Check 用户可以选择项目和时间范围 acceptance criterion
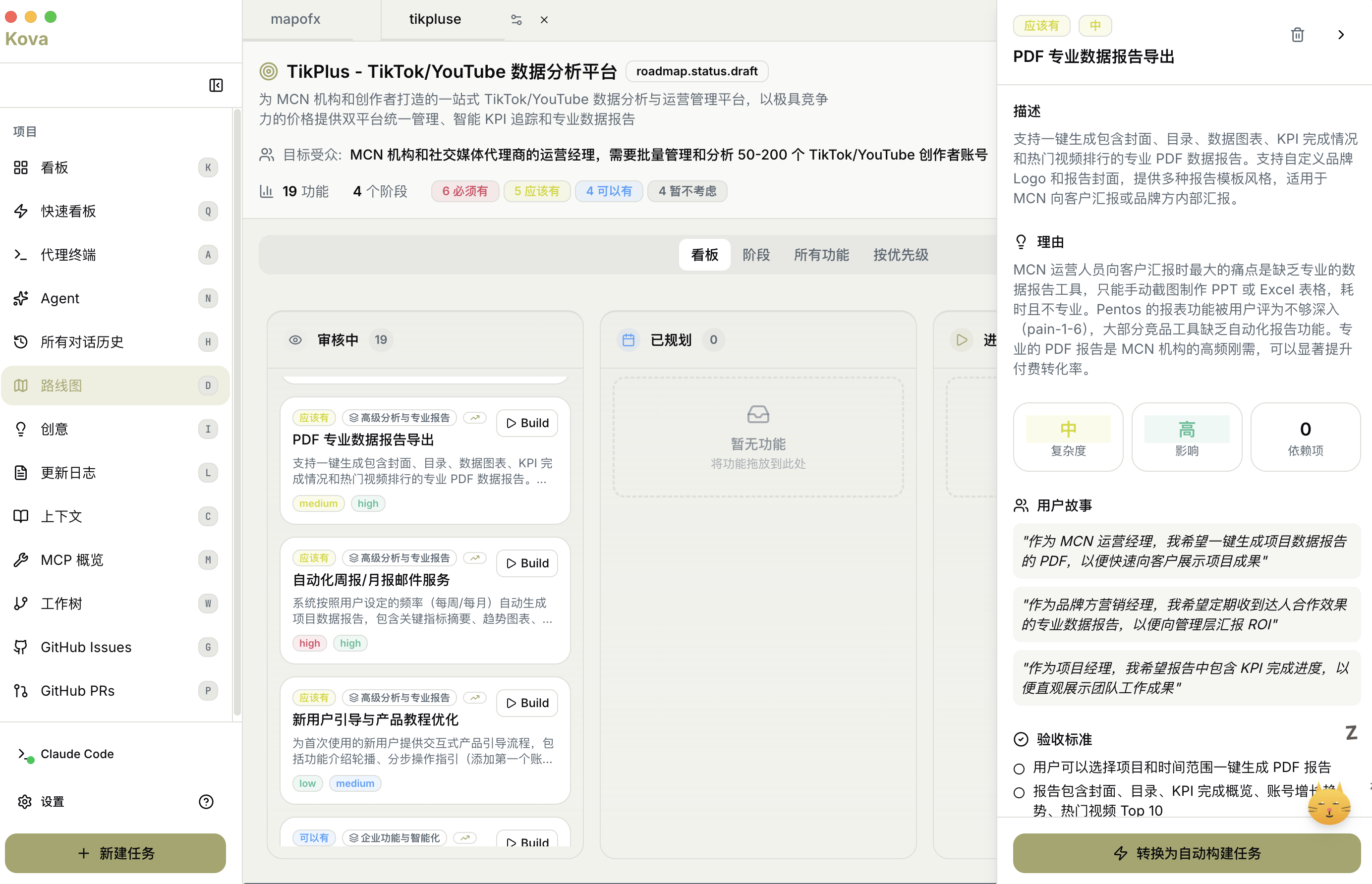 [x=1019, y=769]
